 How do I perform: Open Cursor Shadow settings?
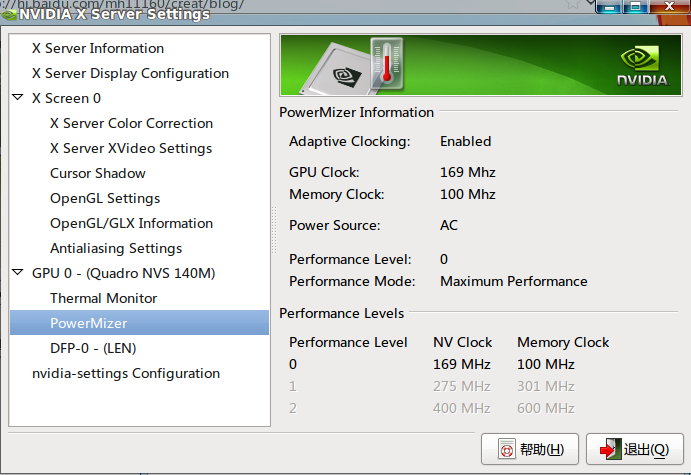point(98,173)
